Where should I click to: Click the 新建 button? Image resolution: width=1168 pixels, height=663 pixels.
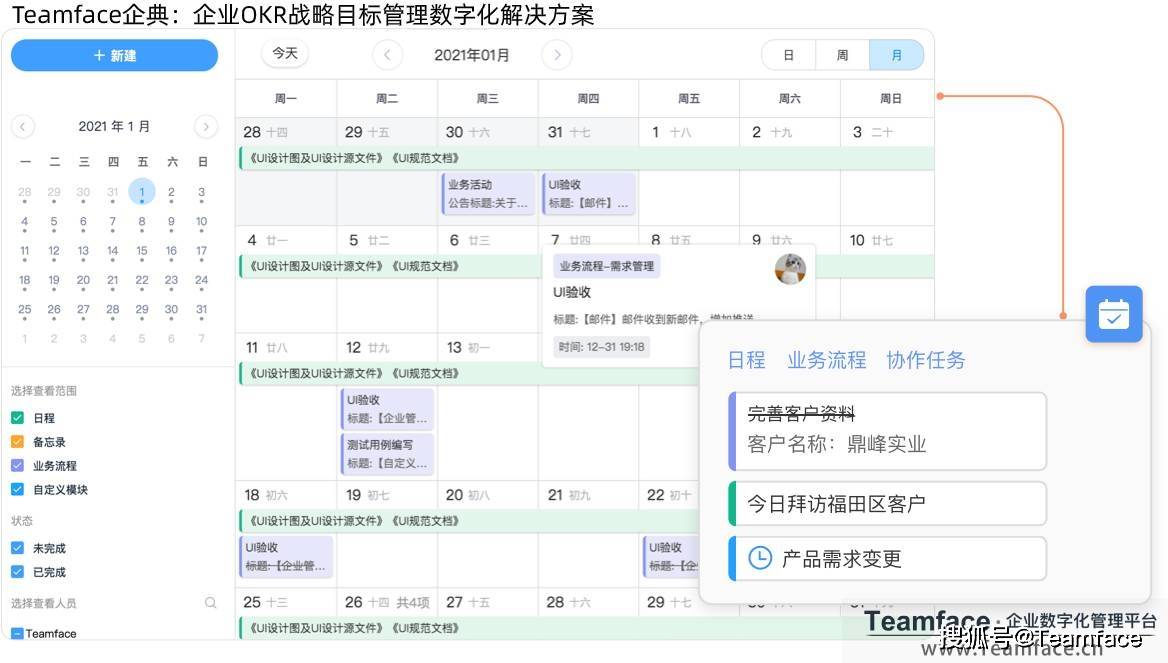(115, 56)
